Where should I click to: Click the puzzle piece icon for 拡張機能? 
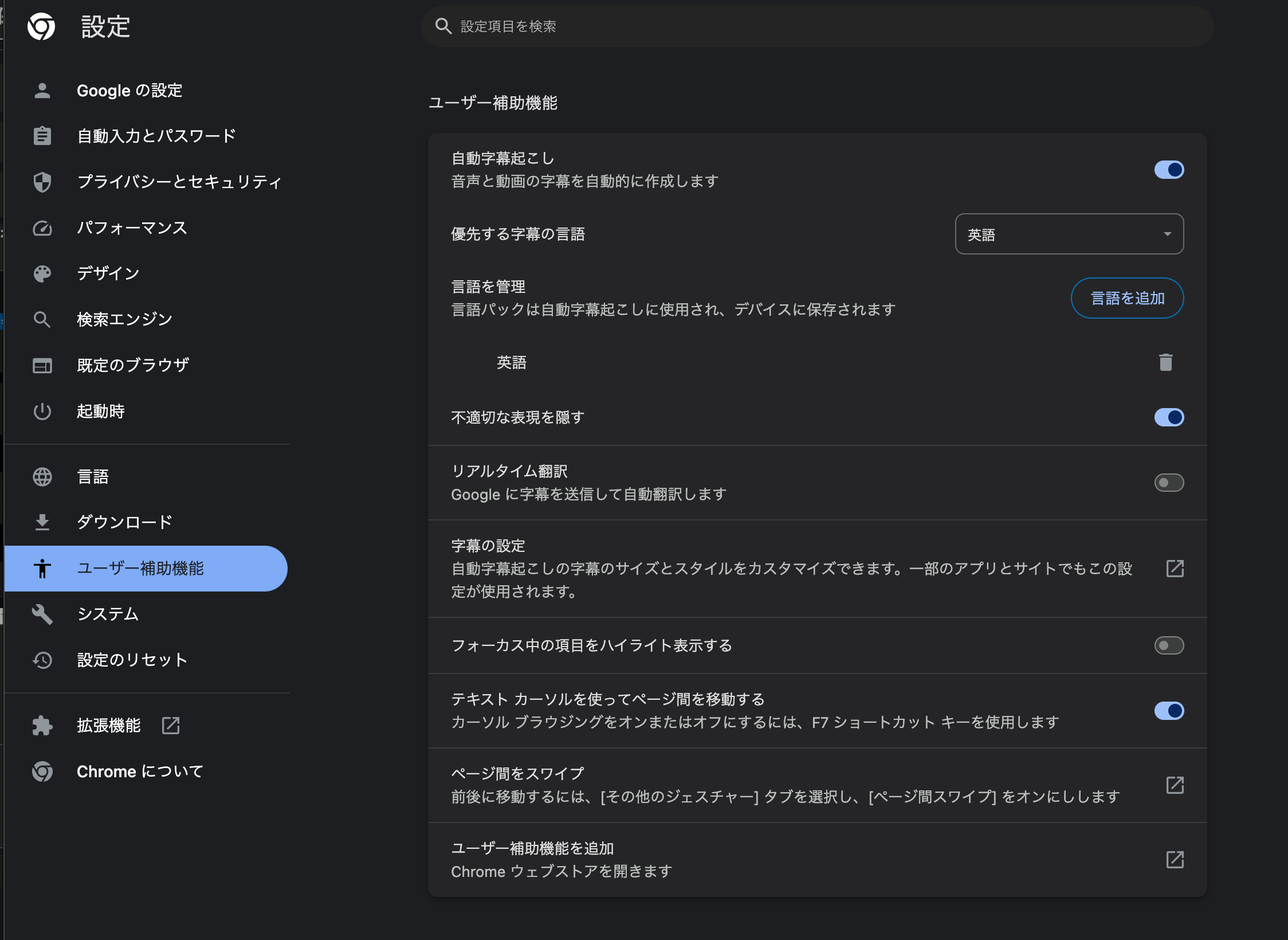tap(42, 725)
